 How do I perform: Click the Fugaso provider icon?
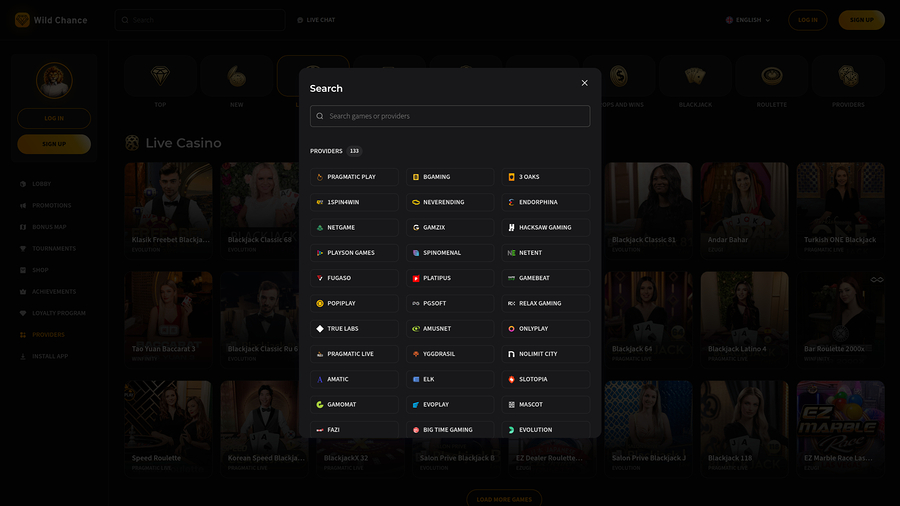click(x=320, y=278)
